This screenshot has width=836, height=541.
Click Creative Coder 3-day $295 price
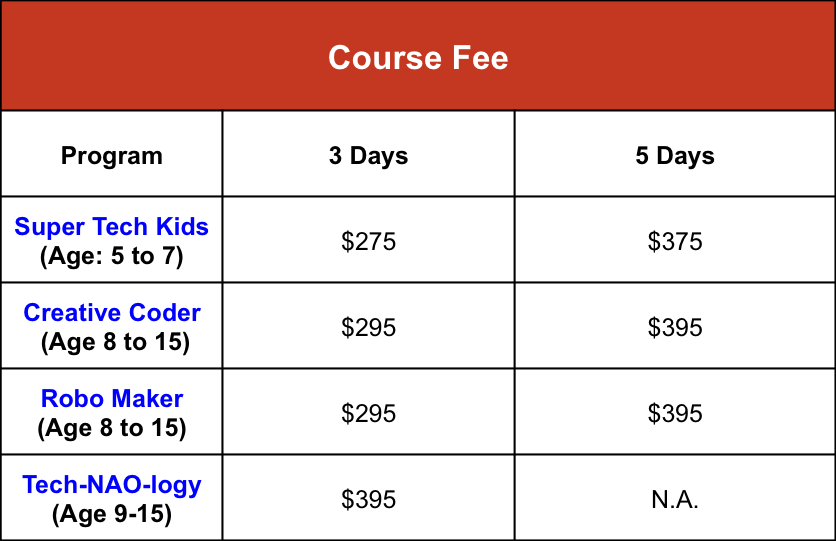pyautogui.click(x=368, y=327)
